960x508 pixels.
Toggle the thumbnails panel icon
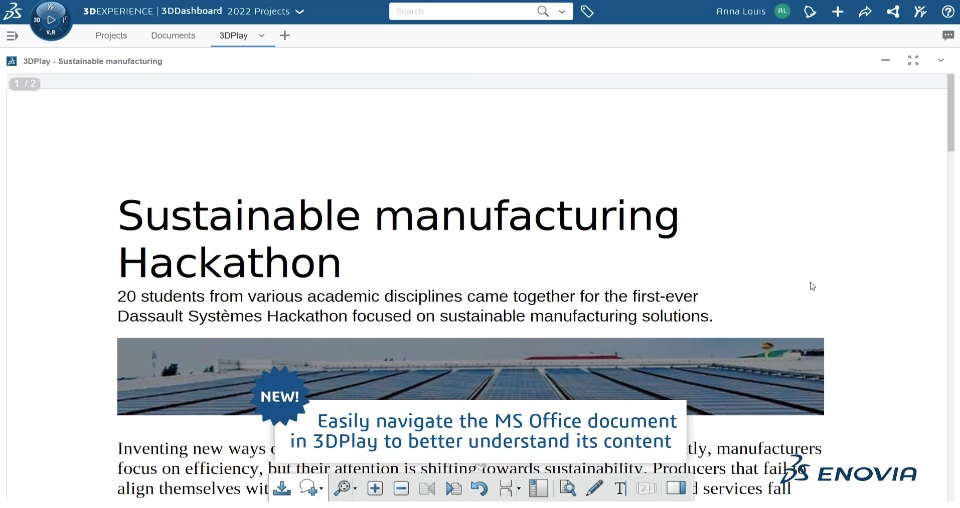(x=538, y=488)
